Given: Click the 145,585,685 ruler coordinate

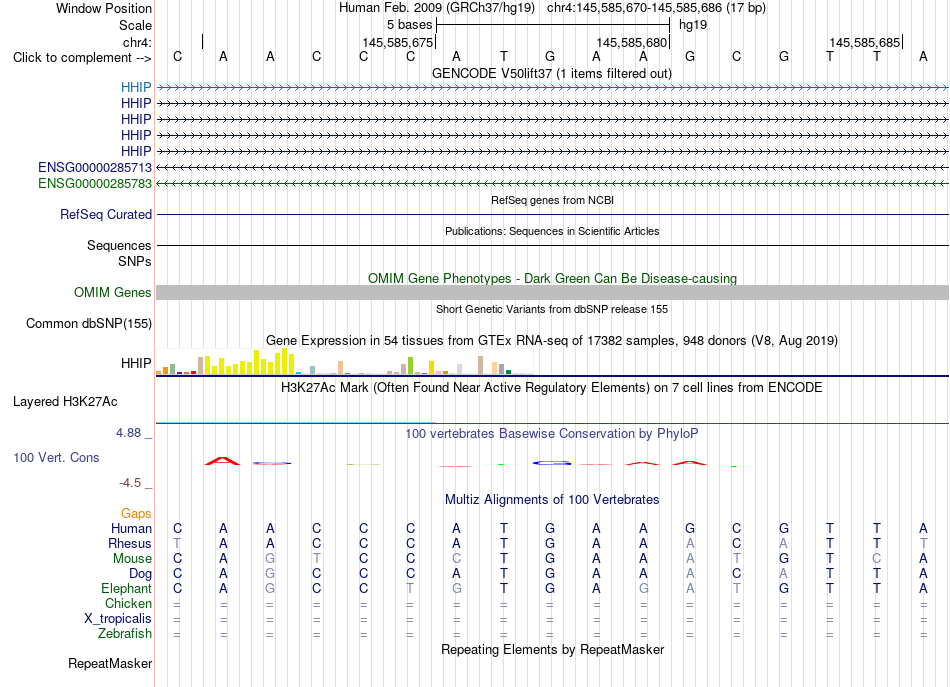Looking at the screenshot, I should 865,42.
